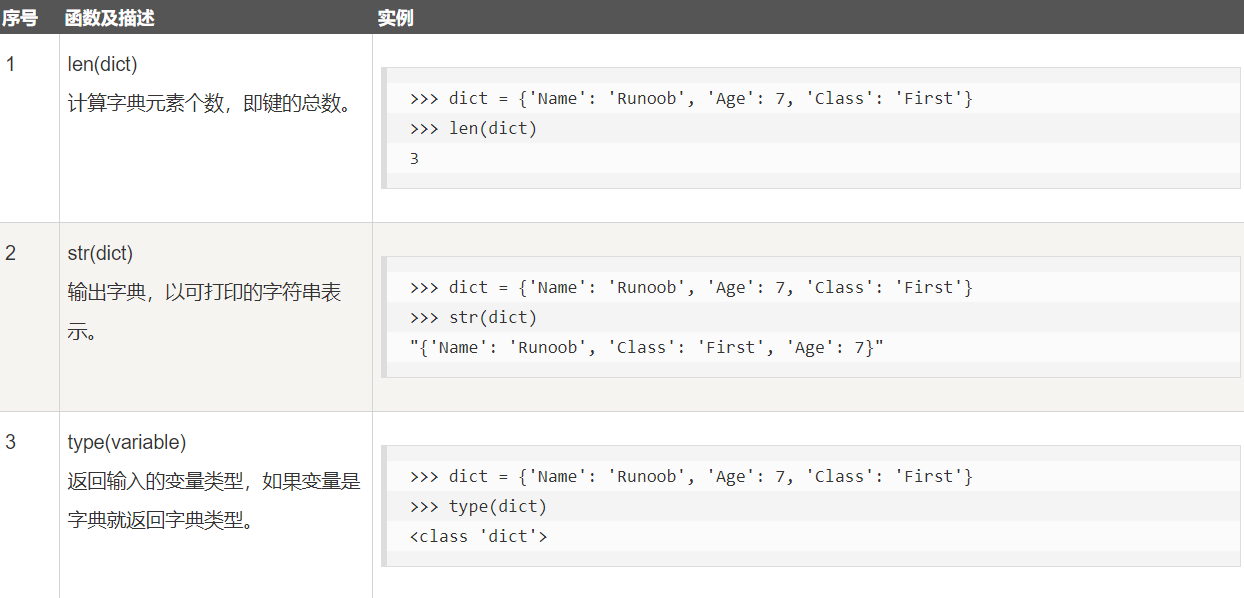
Task: Click dict assignment line in type example
Action: coord(691,476)
